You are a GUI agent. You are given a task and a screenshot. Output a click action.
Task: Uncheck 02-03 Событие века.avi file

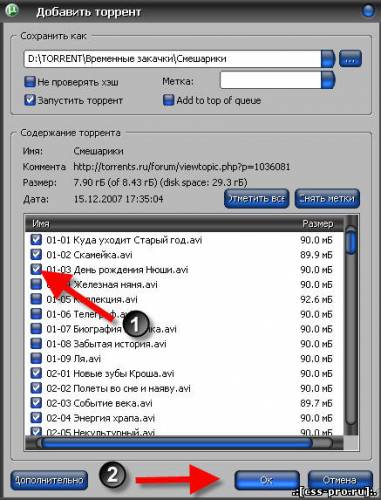36,403
